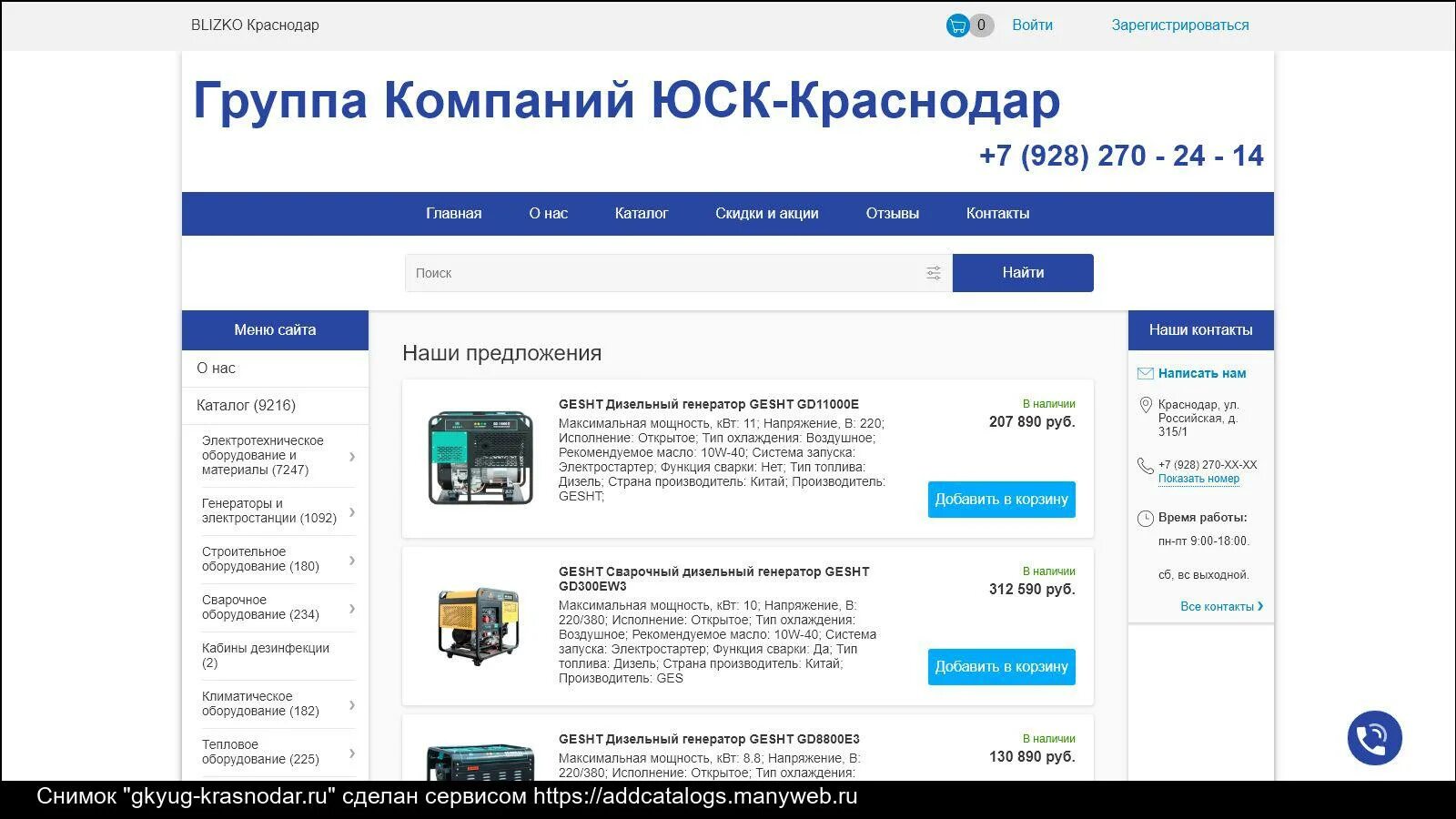Screen dimensions: 1456x819
Task: Click the Зарегистрироваться link
Action: click(1180, 25)
